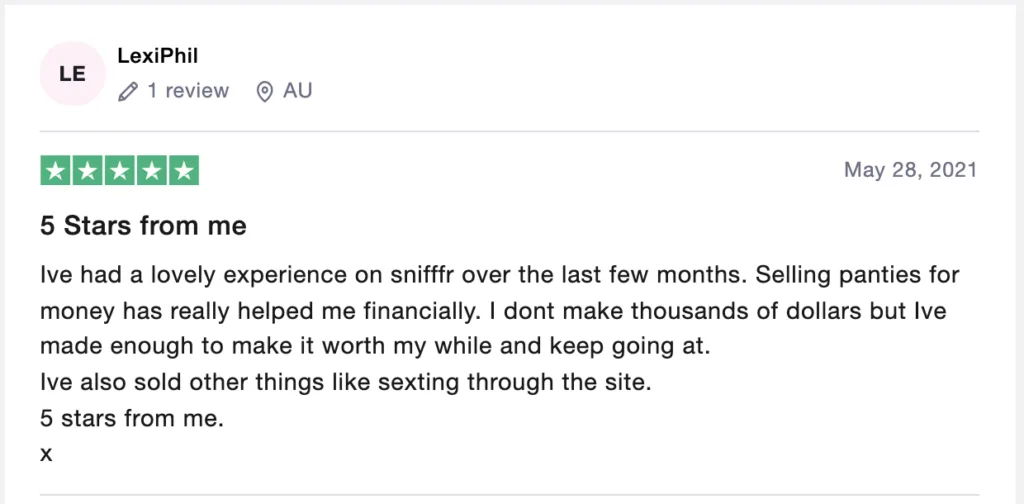Click the May 28, 2021 review date

910,170
